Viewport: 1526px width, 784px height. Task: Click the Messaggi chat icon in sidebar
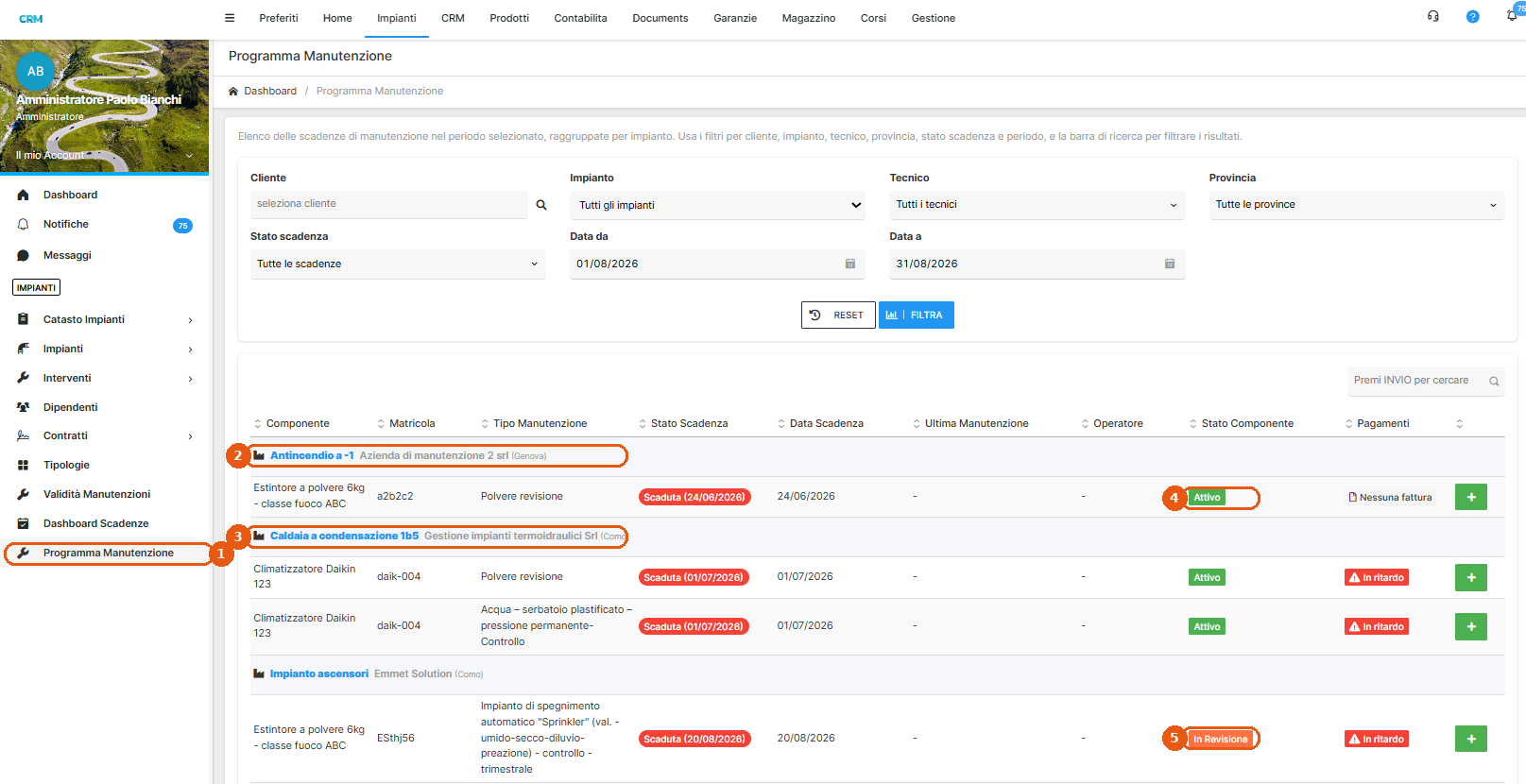tap(24, 255)
